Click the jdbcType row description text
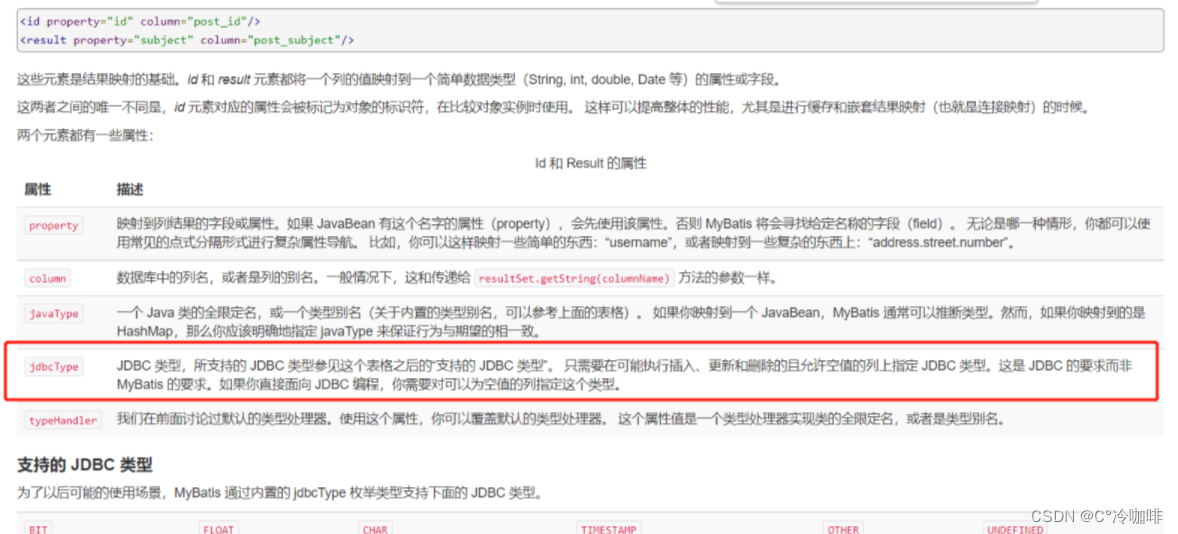This screenshot has height=534, width=1178. pyautogui.click(x=624, y=376)
